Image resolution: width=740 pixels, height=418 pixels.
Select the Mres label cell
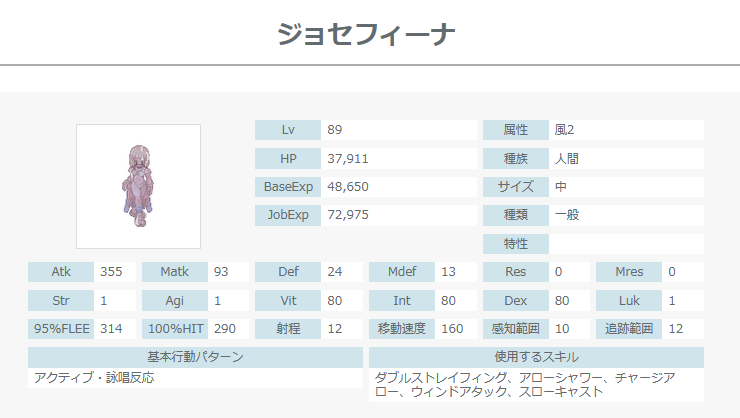tap(629, 272)
